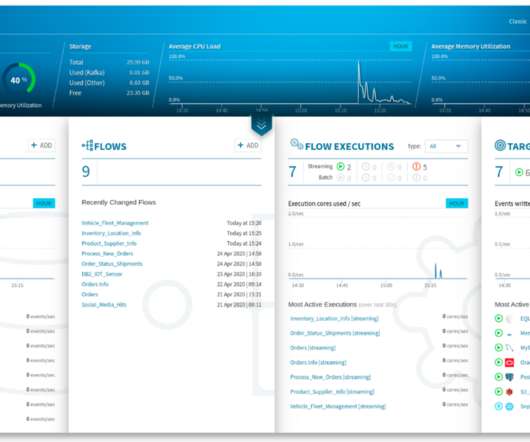This screenshot has width=530, height=442.
Task: Open Order_Status_Shipments flow link
Action: point(112,264)
